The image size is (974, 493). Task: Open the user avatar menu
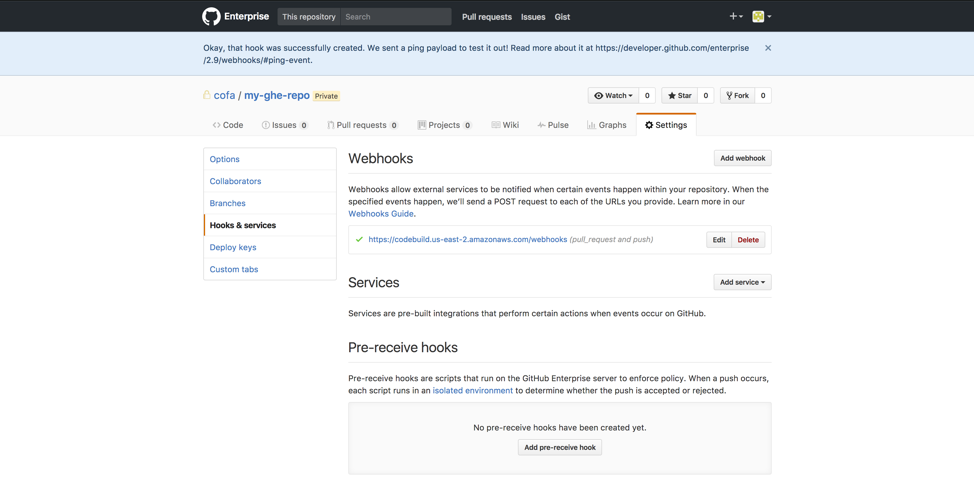pos(762,17)
